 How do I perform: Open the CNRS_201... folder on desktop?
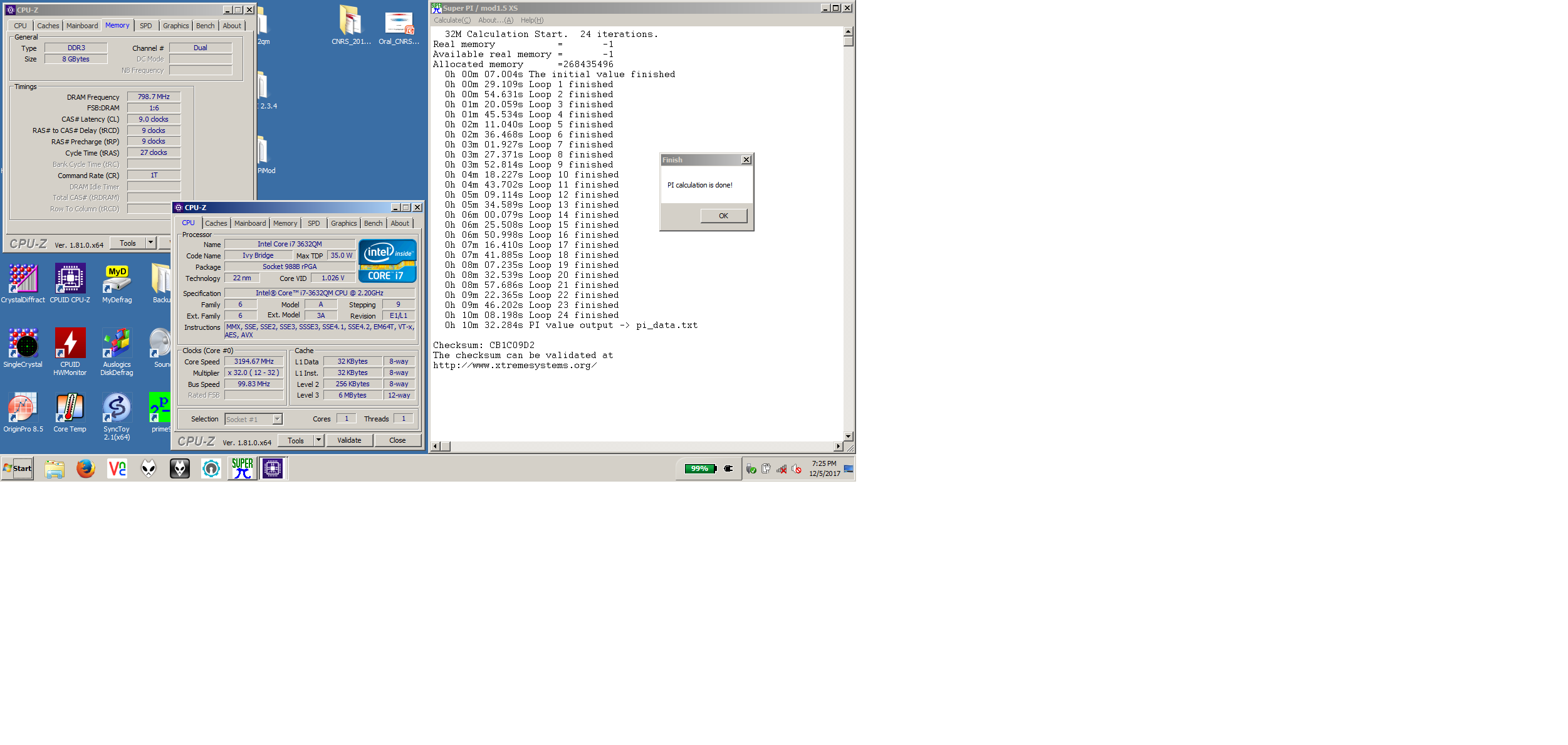pos(351,25)
